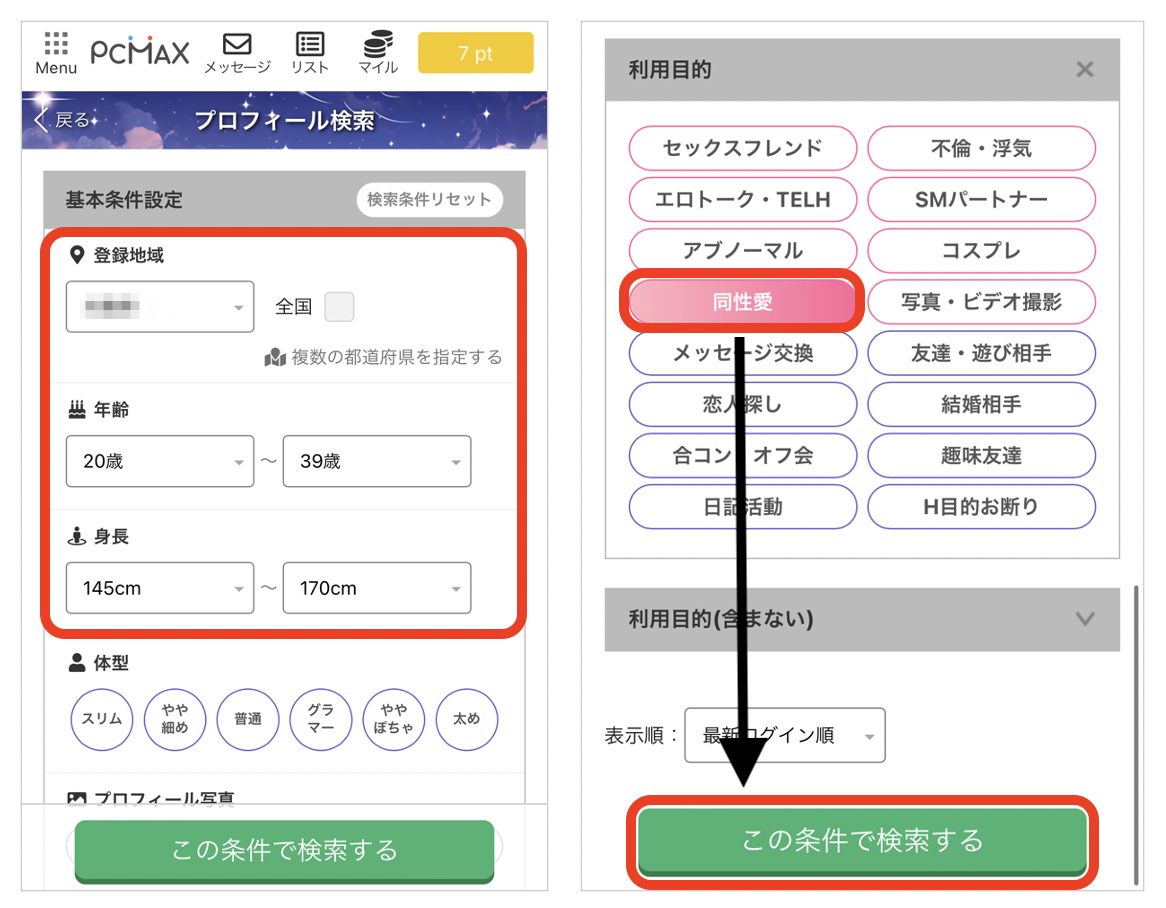Toggle the スリム body type option
The width and height of the screenshot is (1166, 908).
click(x=101, y=718)
